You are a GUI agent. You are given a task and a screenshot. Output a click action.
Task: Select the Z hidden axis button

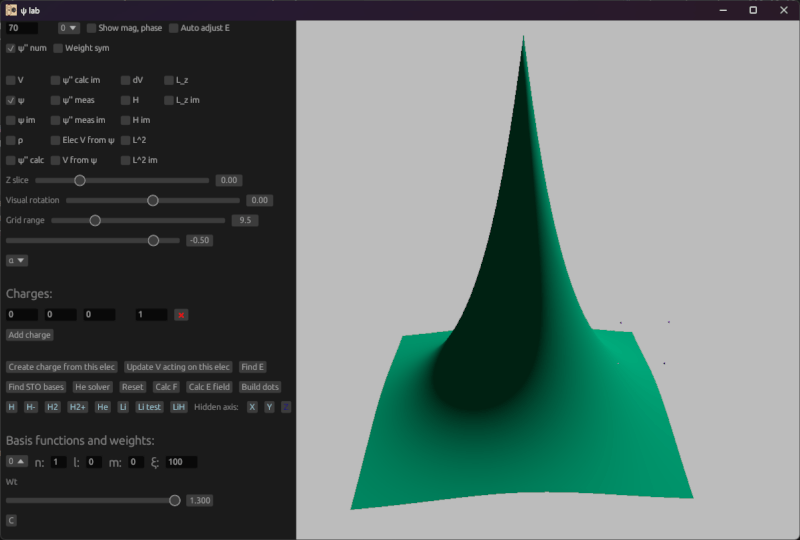286,407
